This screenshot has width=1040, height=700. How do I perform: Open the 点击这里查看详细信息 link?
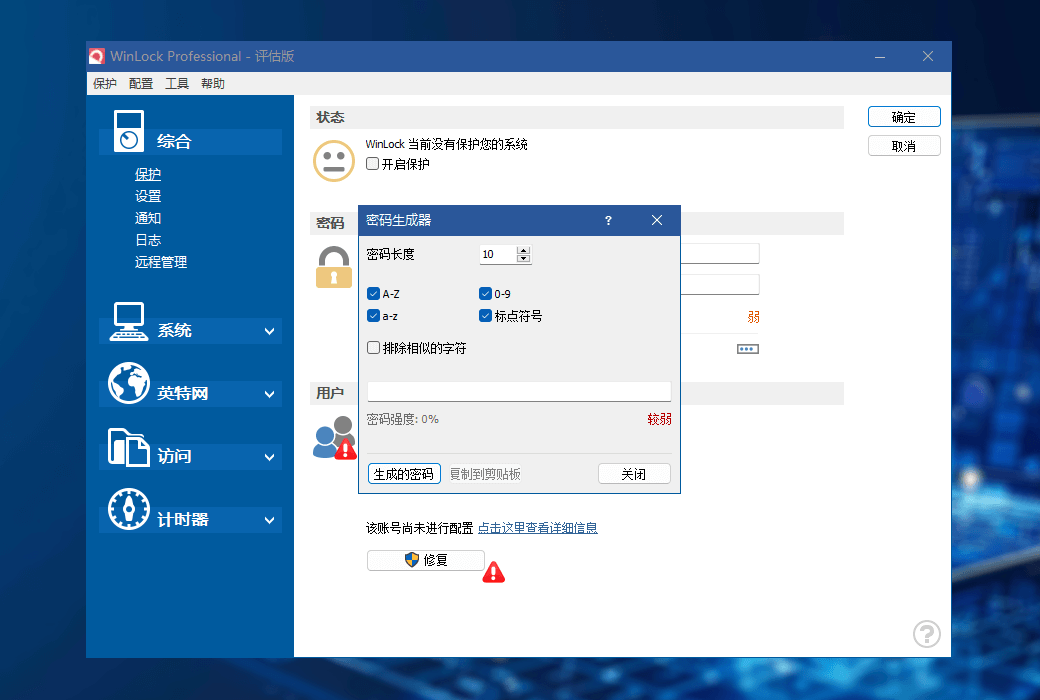pyautogui.click(x=538, y=527)
